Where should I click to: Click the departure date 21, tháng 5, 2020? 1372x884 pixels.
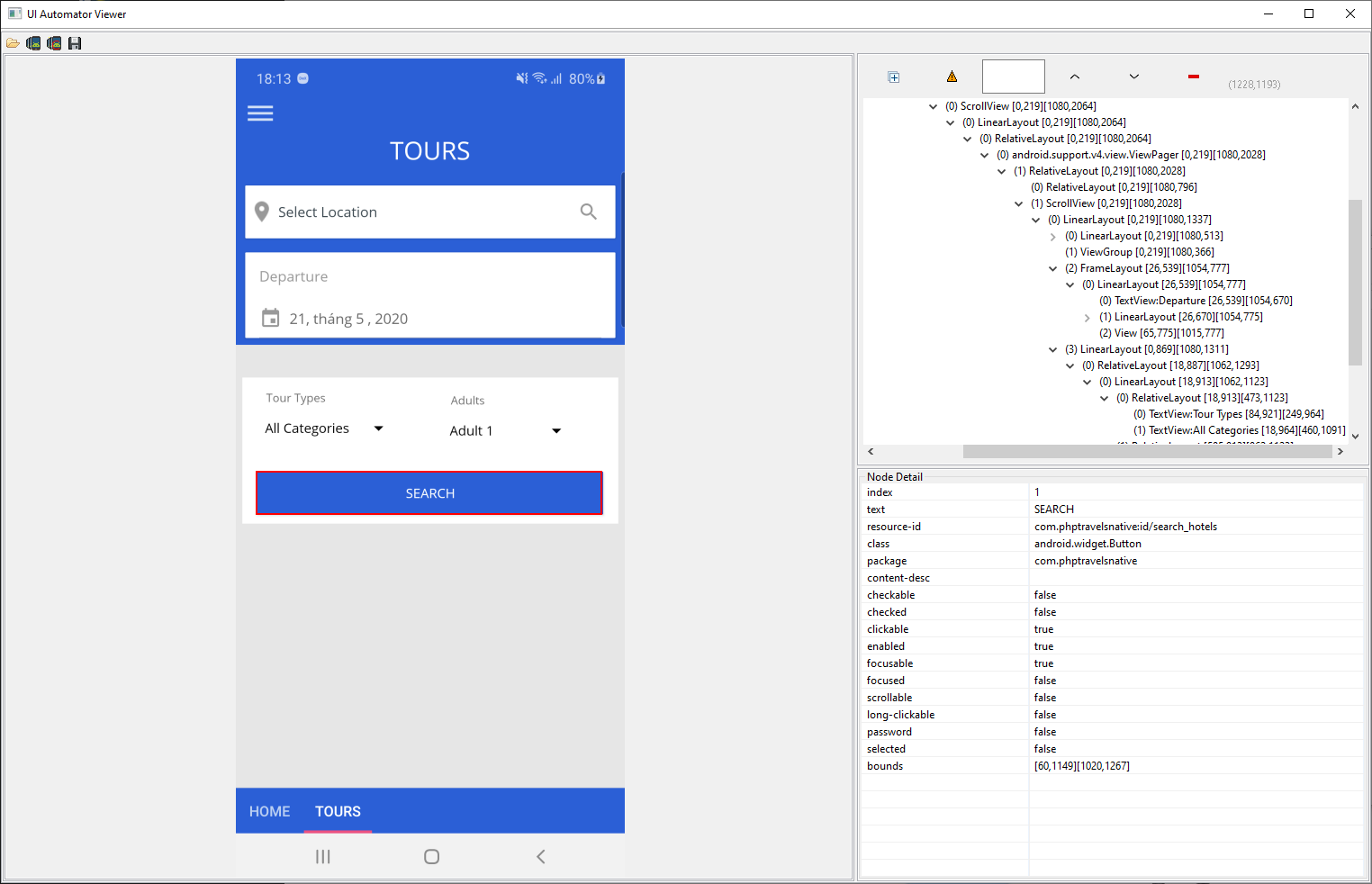(348, 319)
